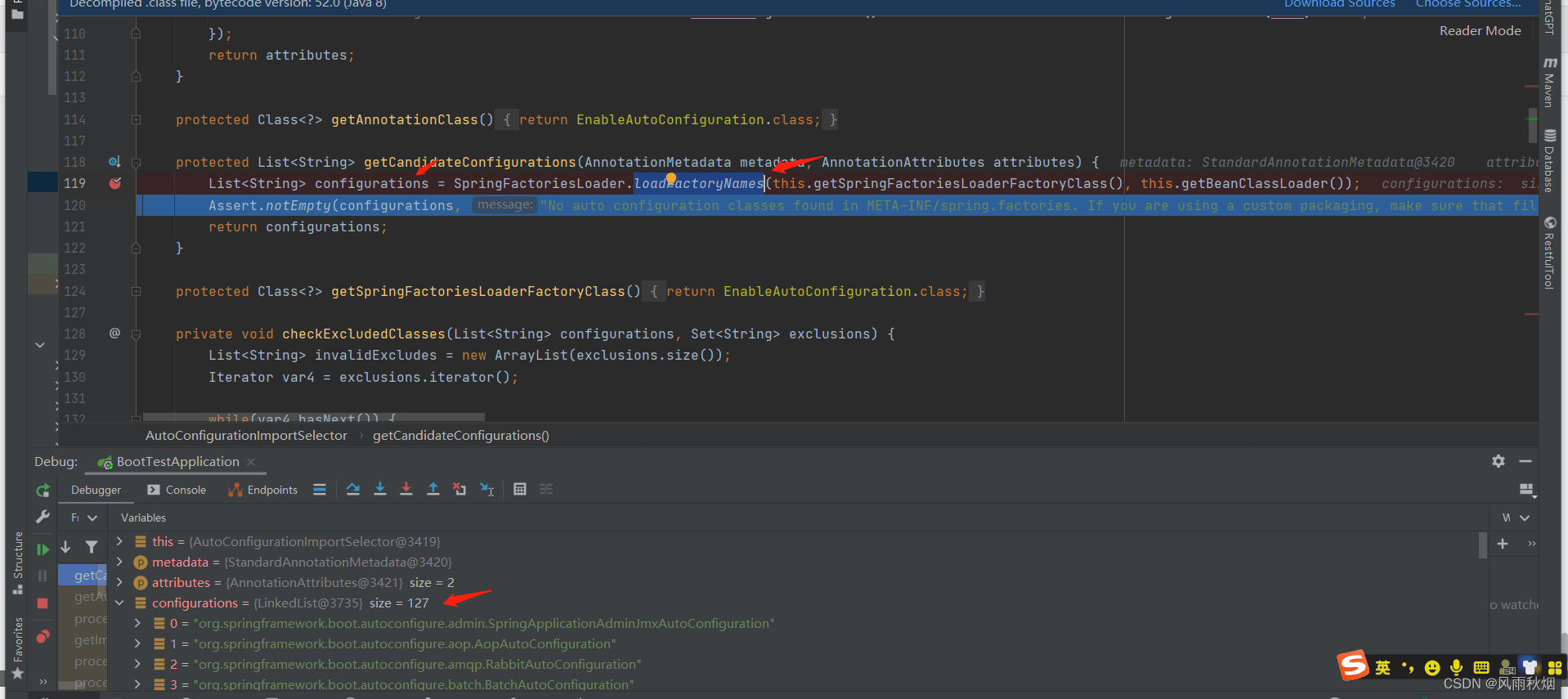This screenshot has width=1568, height=699.
Task: Activate Sogou voice input microphone
Action: [x=1456, y=668]
